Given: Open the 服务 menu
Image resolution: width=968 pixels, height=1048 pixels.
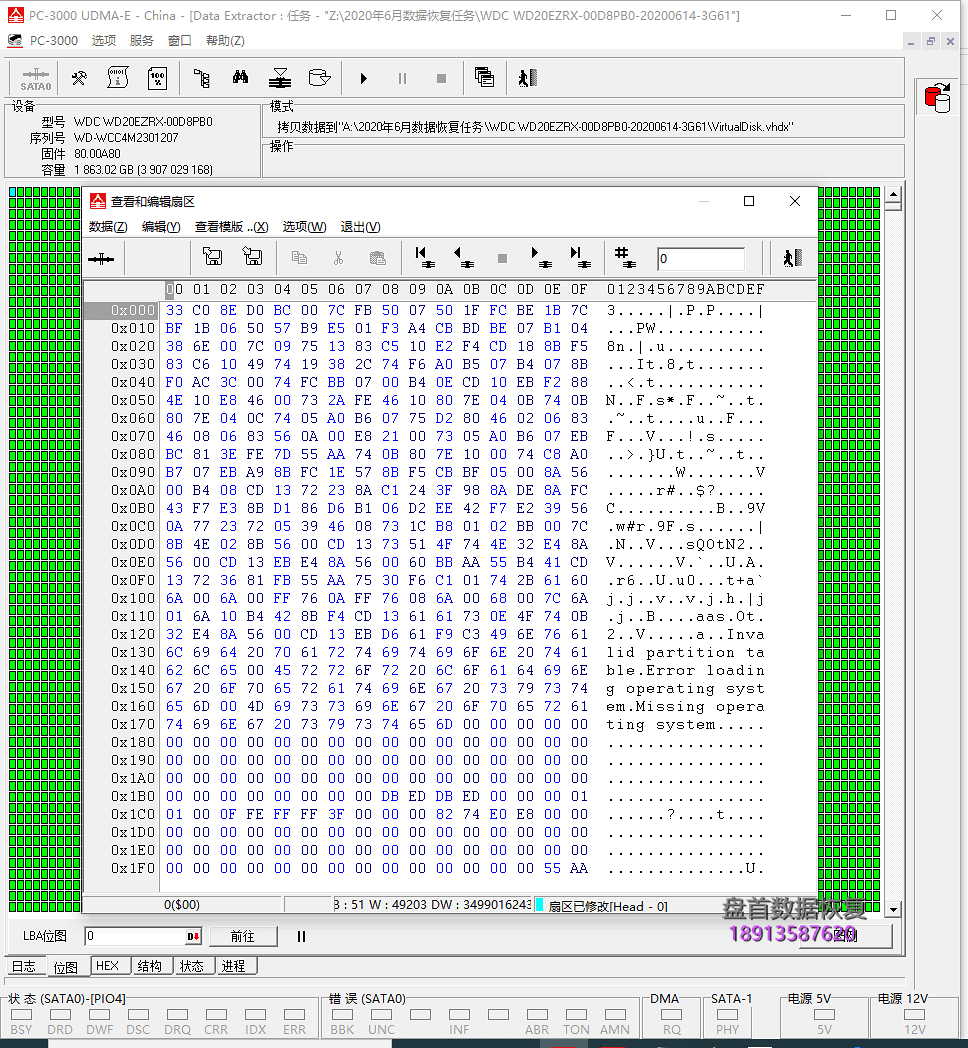Looking at the screenshot, I should point(142,41).
